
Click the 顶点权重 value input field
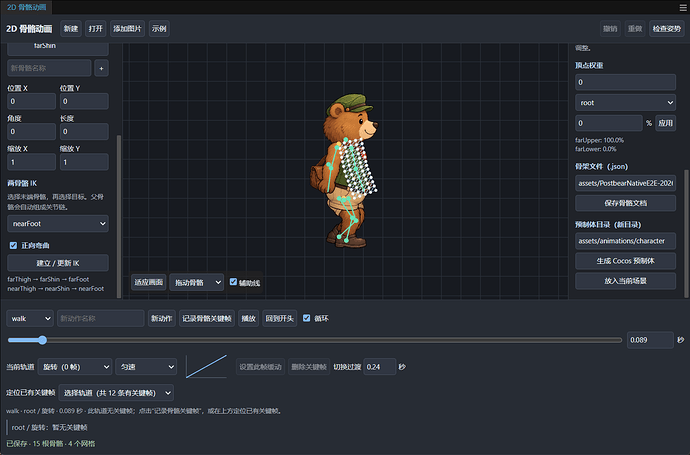(x=625, y=82)
